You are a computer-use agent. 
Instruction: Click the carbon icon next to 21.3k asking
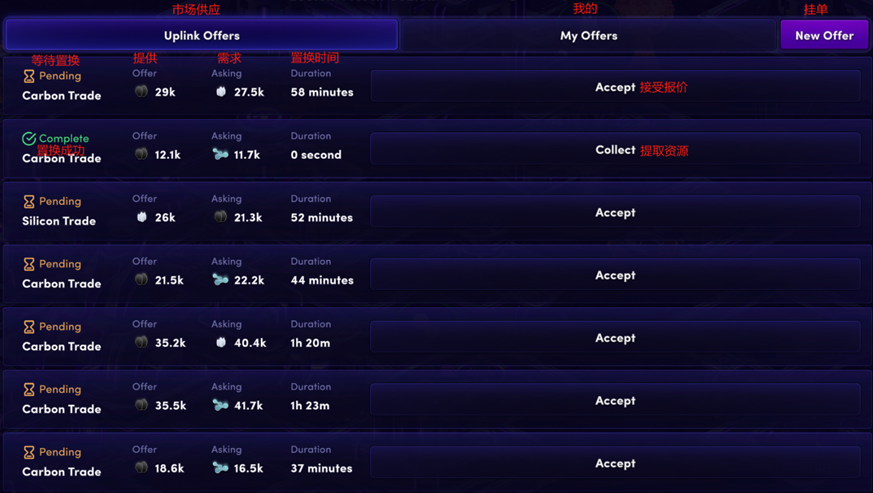point(221,217)
